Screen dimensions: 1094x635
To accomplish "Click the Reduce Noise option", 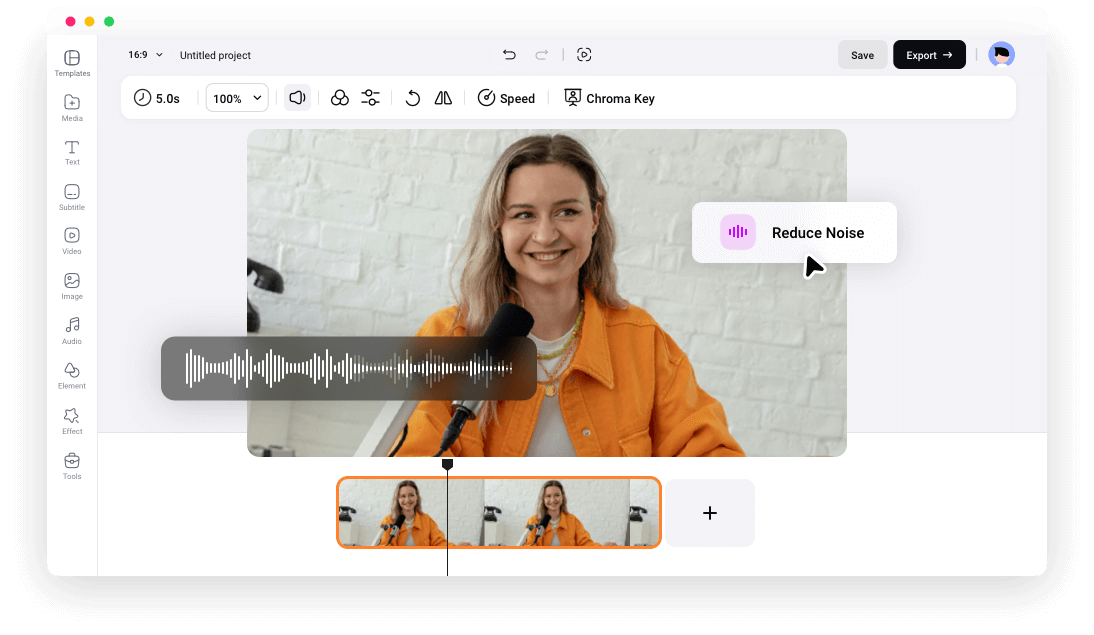I will click(x=794, y=232).
